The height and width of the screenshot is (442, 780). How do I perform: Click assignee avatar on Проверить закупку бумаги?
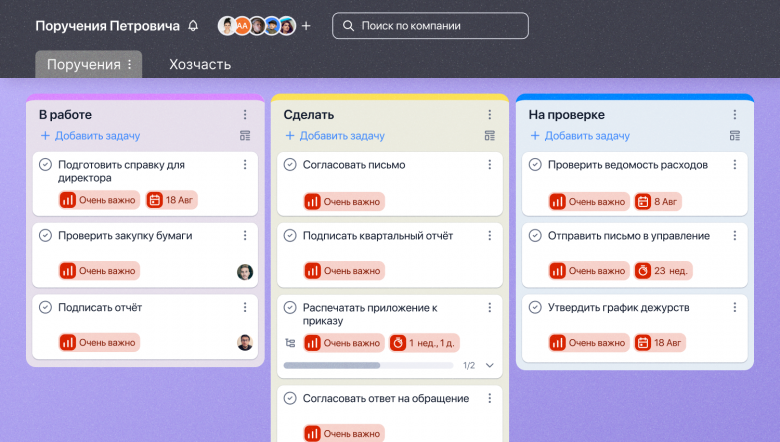coord(245,272)
